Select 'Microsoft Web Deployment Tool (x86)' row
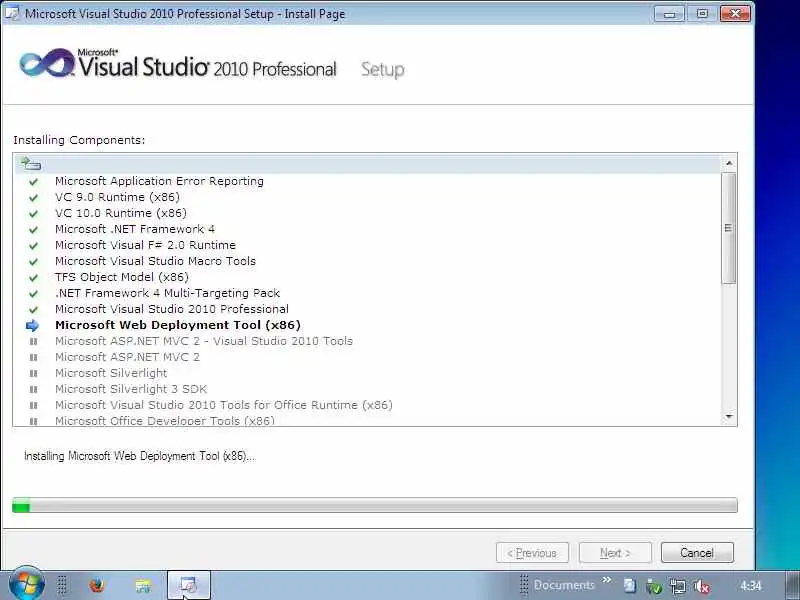Image resolution: width=800 pixels, height=600 pixels. pyautogui.click(x=367, y=326)
